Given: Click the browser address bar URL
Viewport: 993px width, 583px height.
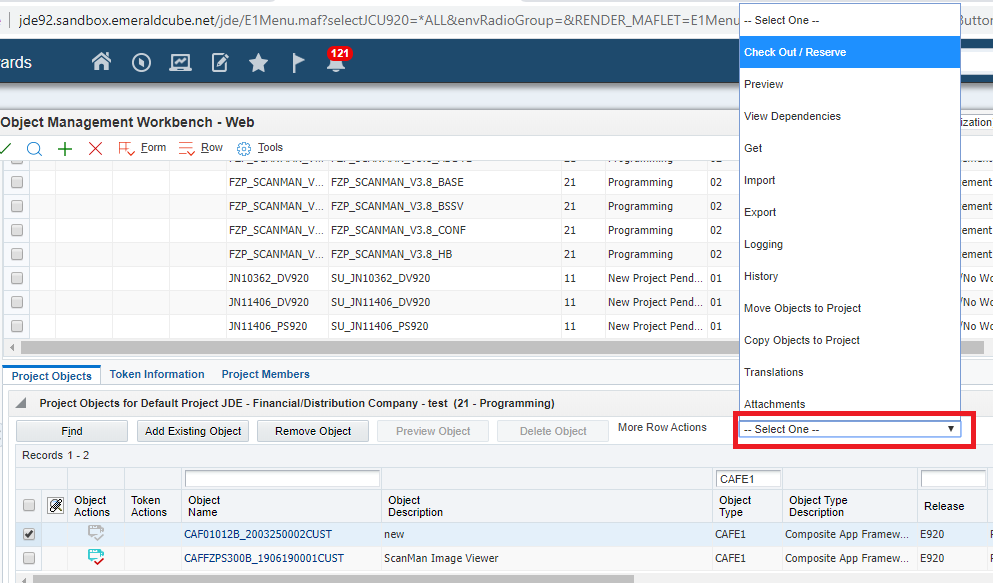Looking at the screenshot, I should coord(379,20).
